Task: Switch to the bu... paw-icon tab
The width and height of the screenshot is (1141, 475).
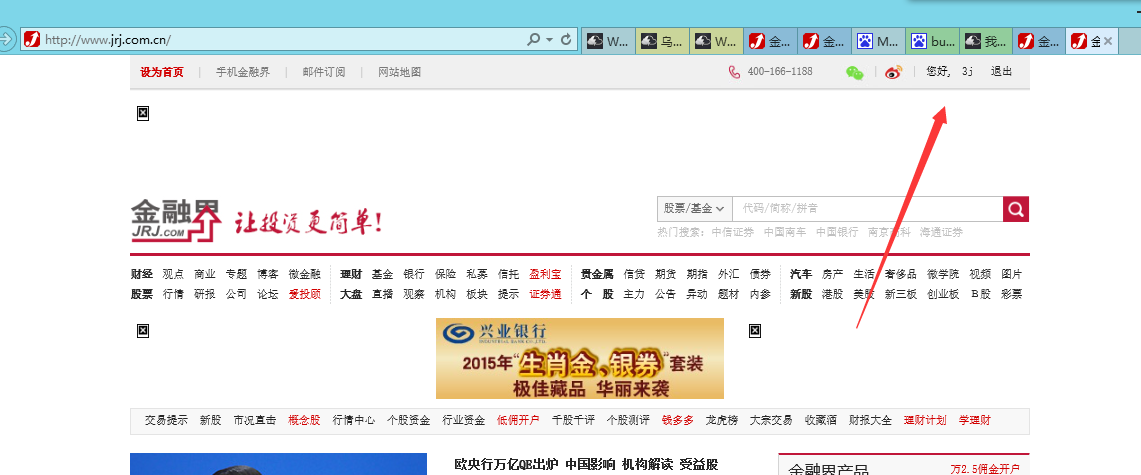Action: [932, 41]
